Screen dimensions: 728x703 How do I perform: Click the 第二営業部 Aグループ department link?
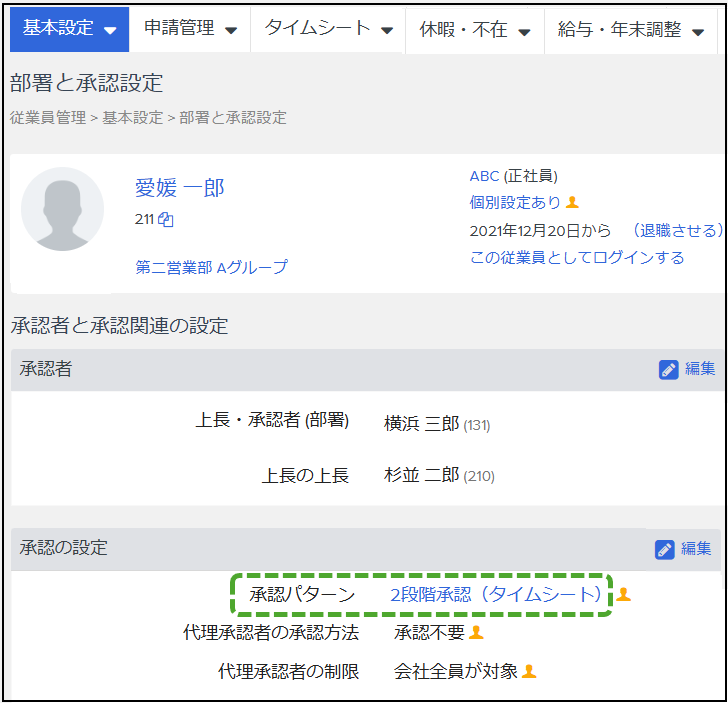coord(211,267)
